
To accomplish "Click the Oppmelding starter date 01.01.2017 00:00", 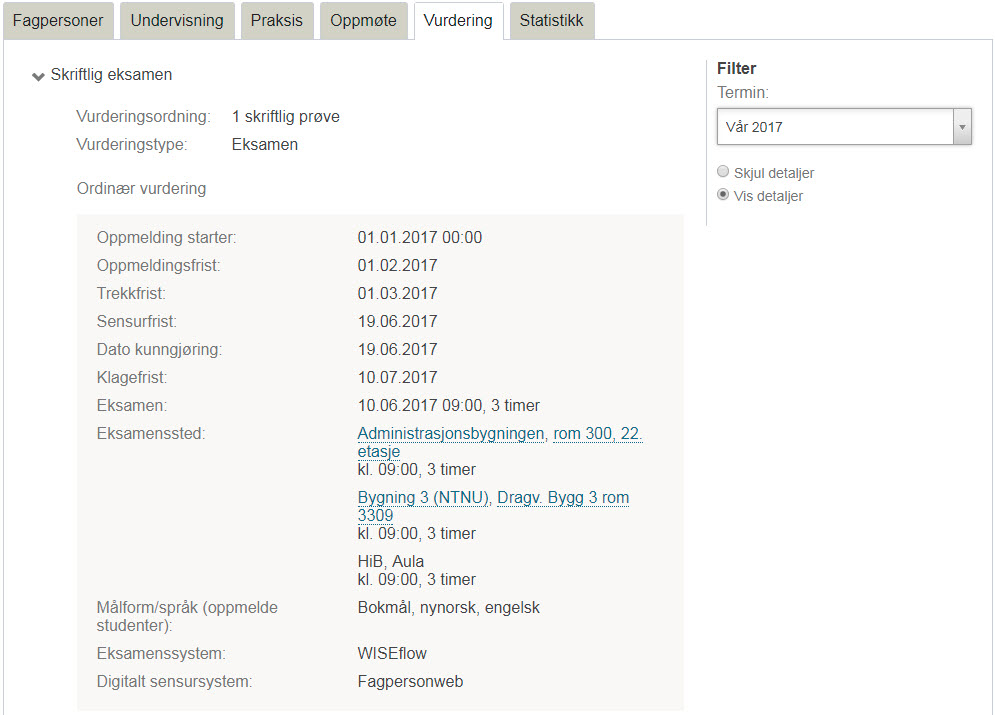I will 420,237.
